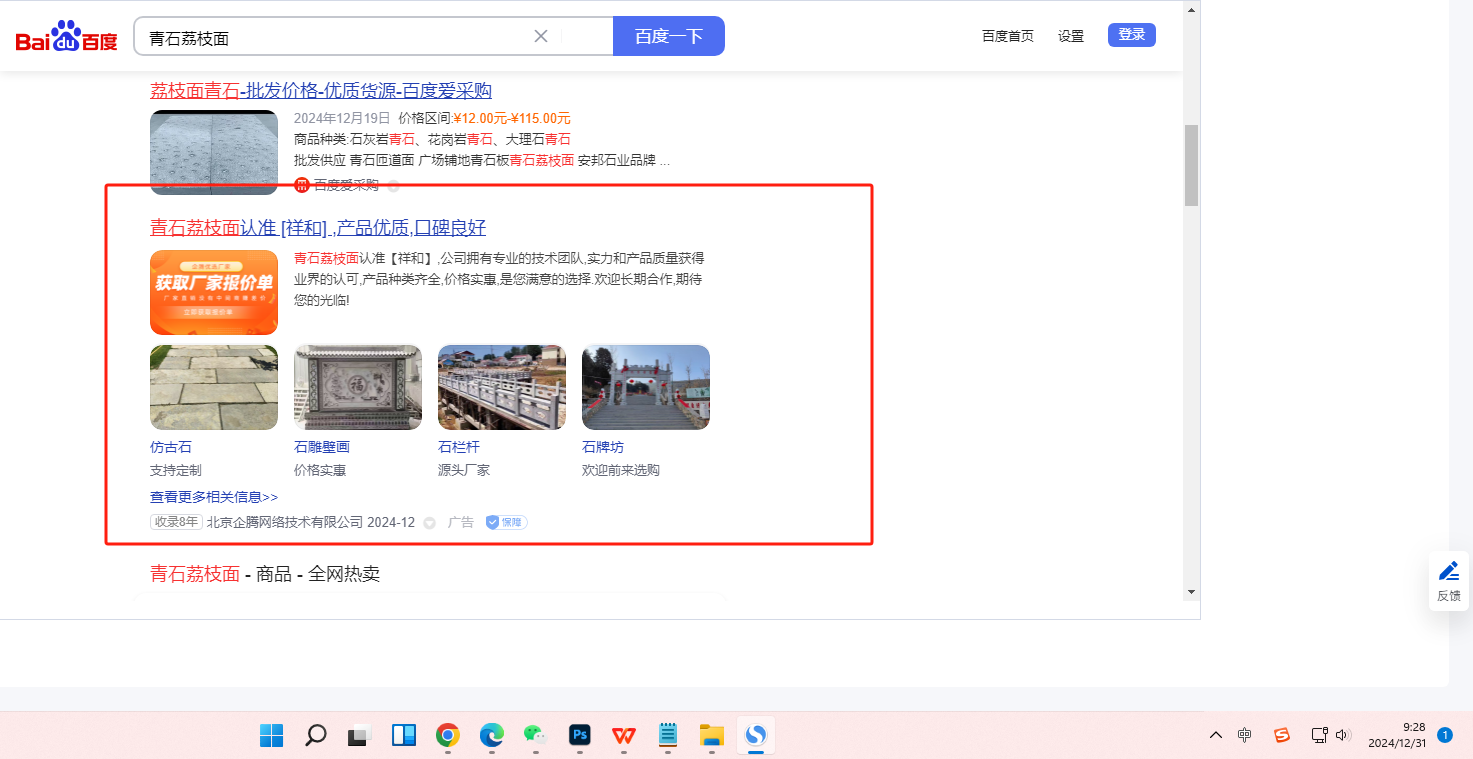The image size is (1473, 759).
Task: Expand dropdown arrow next to 北京企腾网络技术有限公司 2024-12
Action: tap(430, 523)
